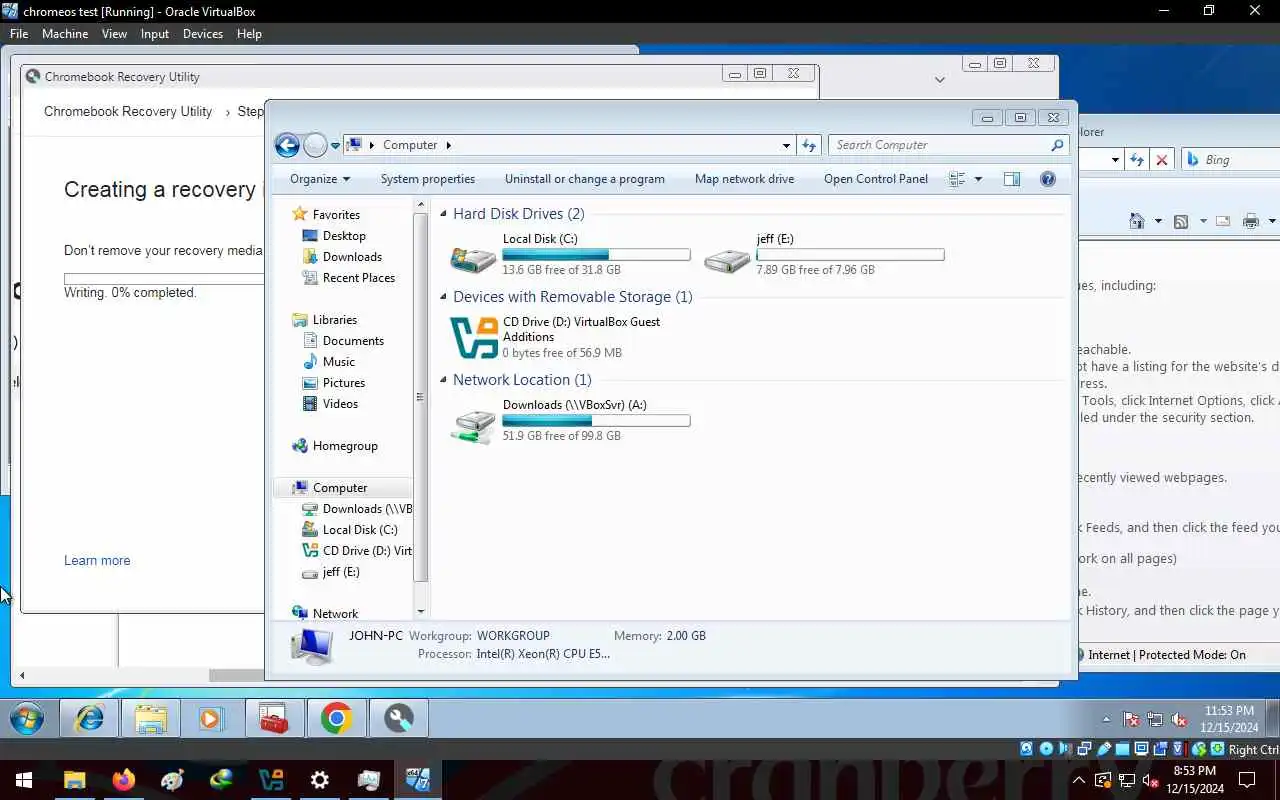Image resolution: width=1280 pixels, height=800 pixels.
Task: Open Explorer help question mark icon
Action: tap(1048, 179)
